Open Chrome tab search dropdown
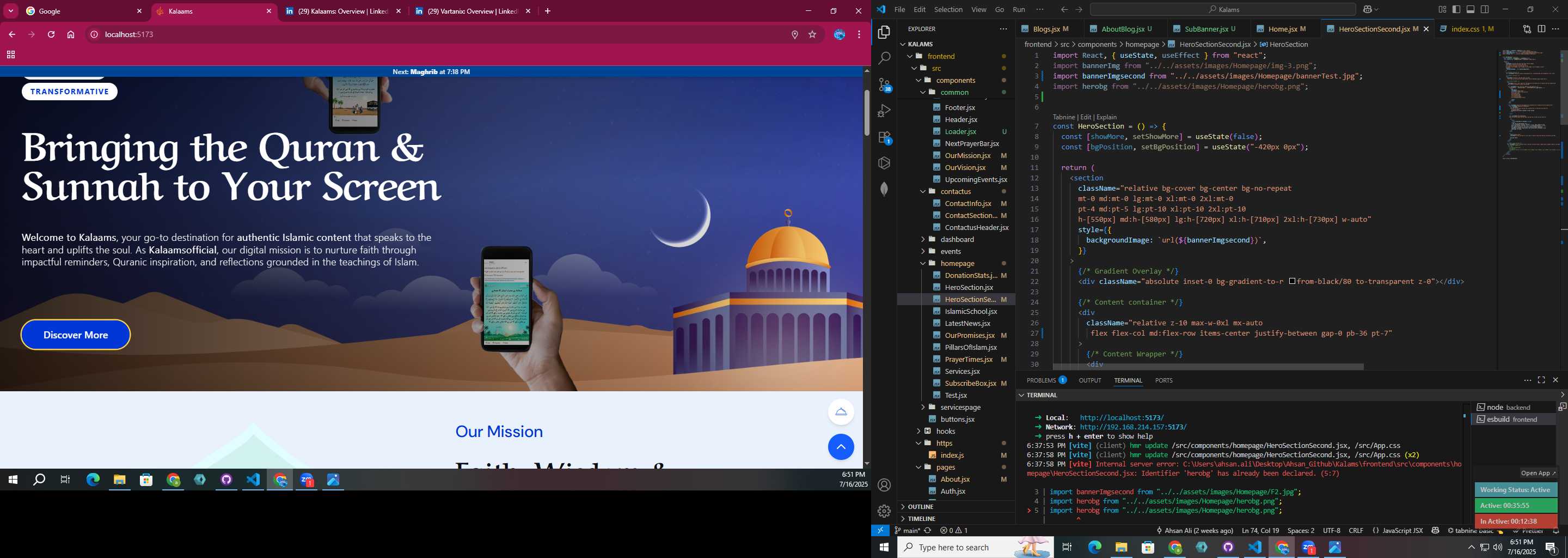Image resolution: width=1568 pixels, height=558 pixels. (10, 11)
